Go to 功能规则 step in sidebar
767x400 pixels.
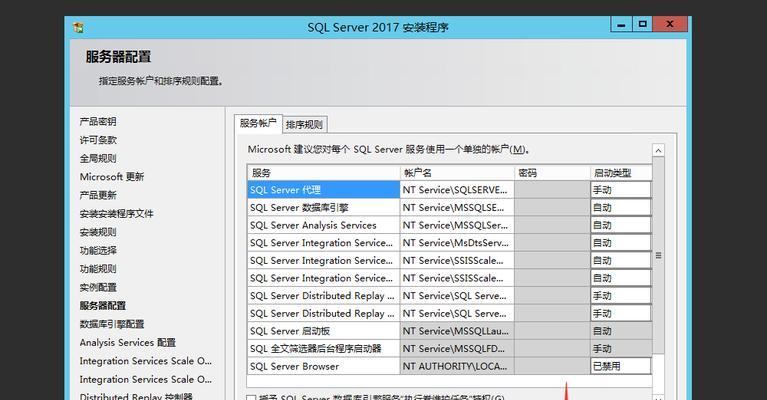[98, 268]
